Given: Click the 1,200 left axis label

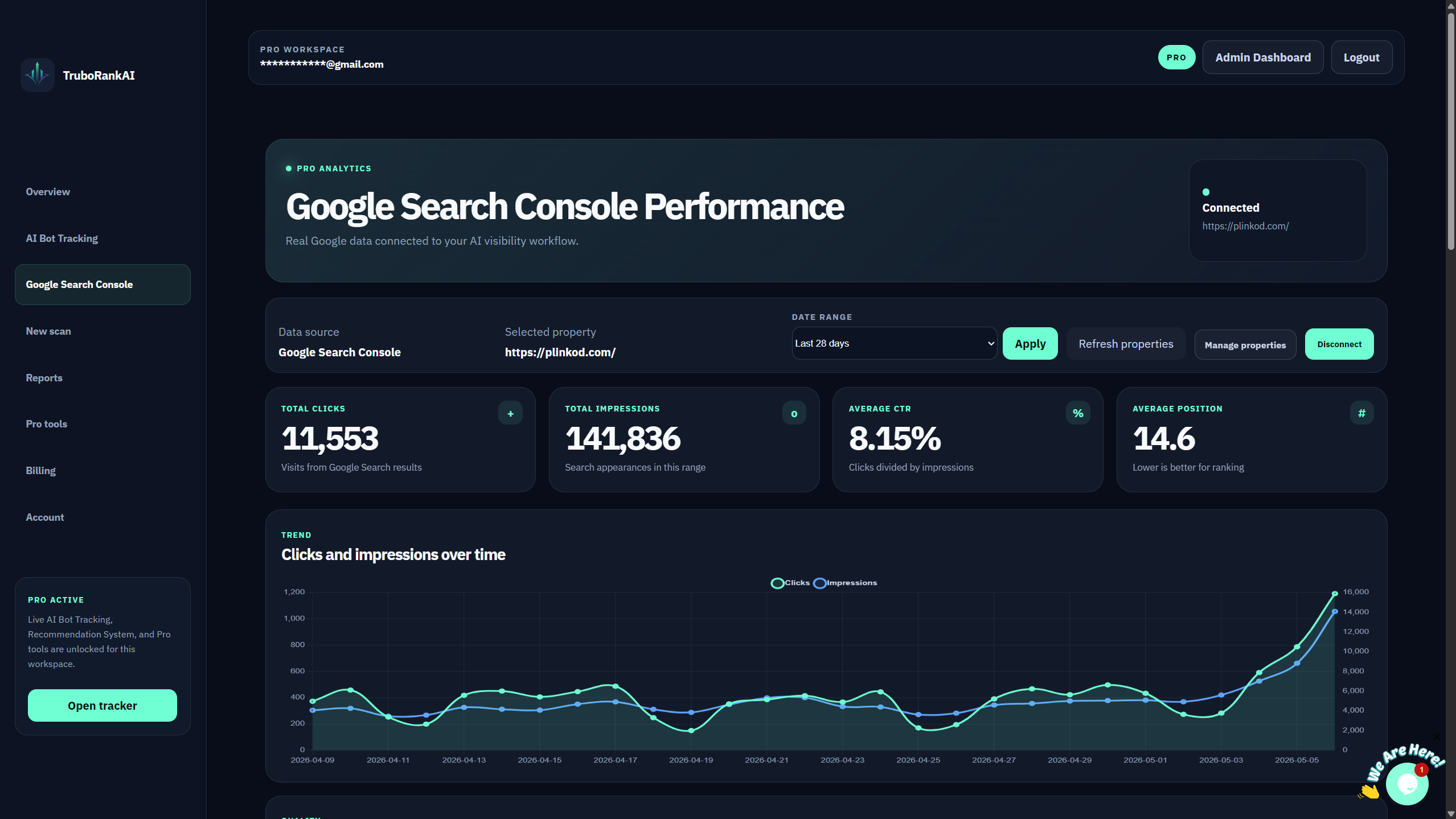Looking at the screenshot, I should tap(294, 592).
